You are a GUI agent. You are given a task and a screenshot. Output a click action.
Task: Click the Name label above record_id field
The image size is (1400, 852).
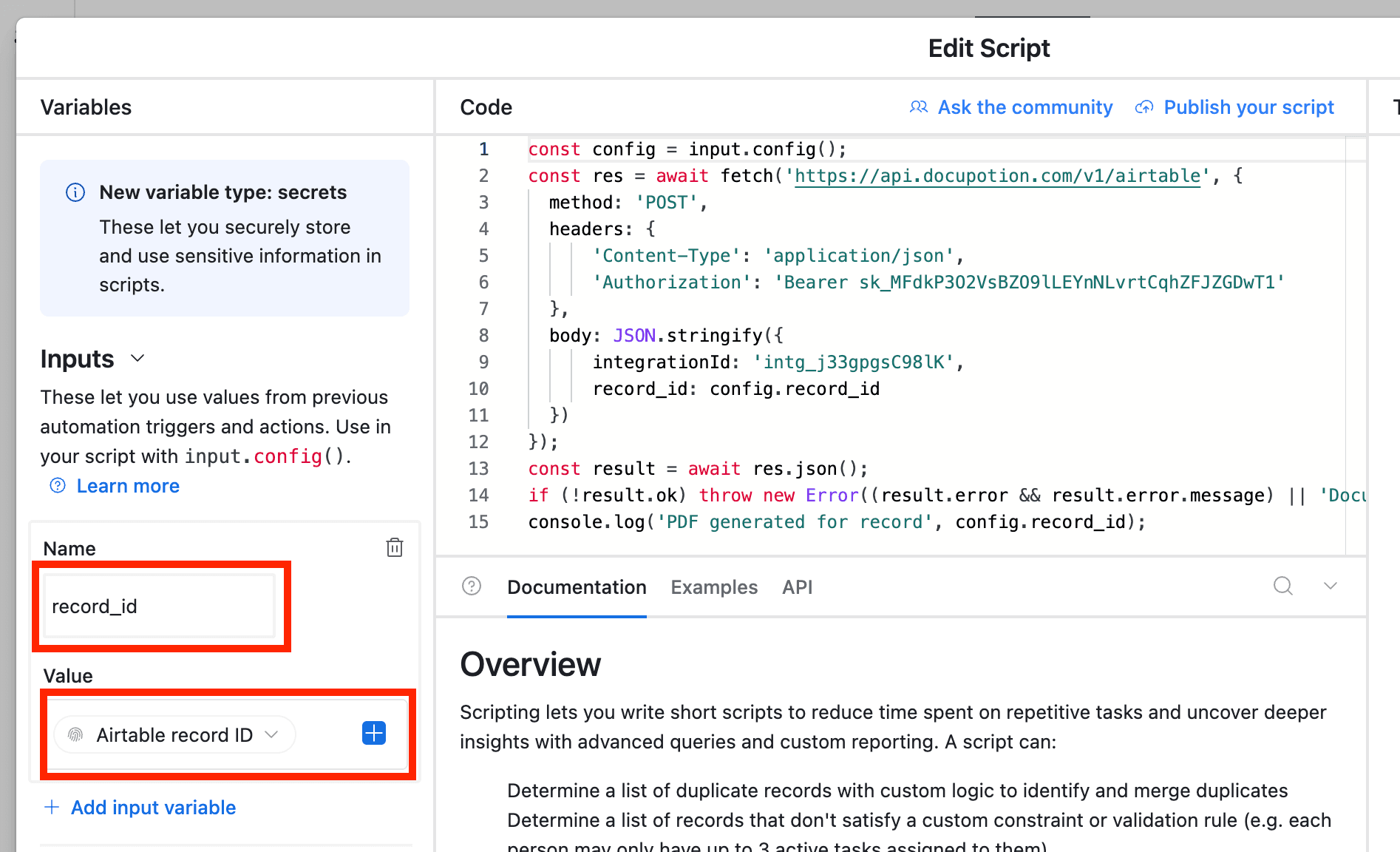click(x=69, y=549)
